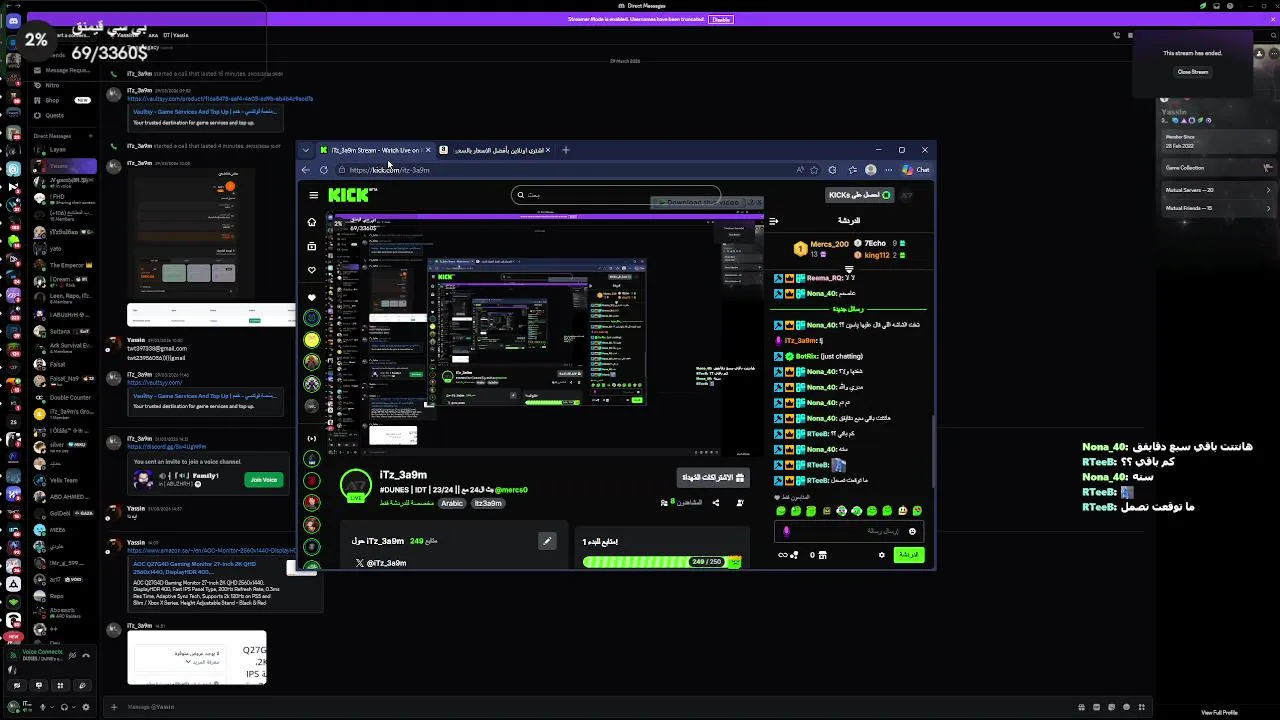Screen dimensions: 1280x720
Task: Click the itz3a9m tag under stream
Action: pyautogui.click(x=488, y=503)
